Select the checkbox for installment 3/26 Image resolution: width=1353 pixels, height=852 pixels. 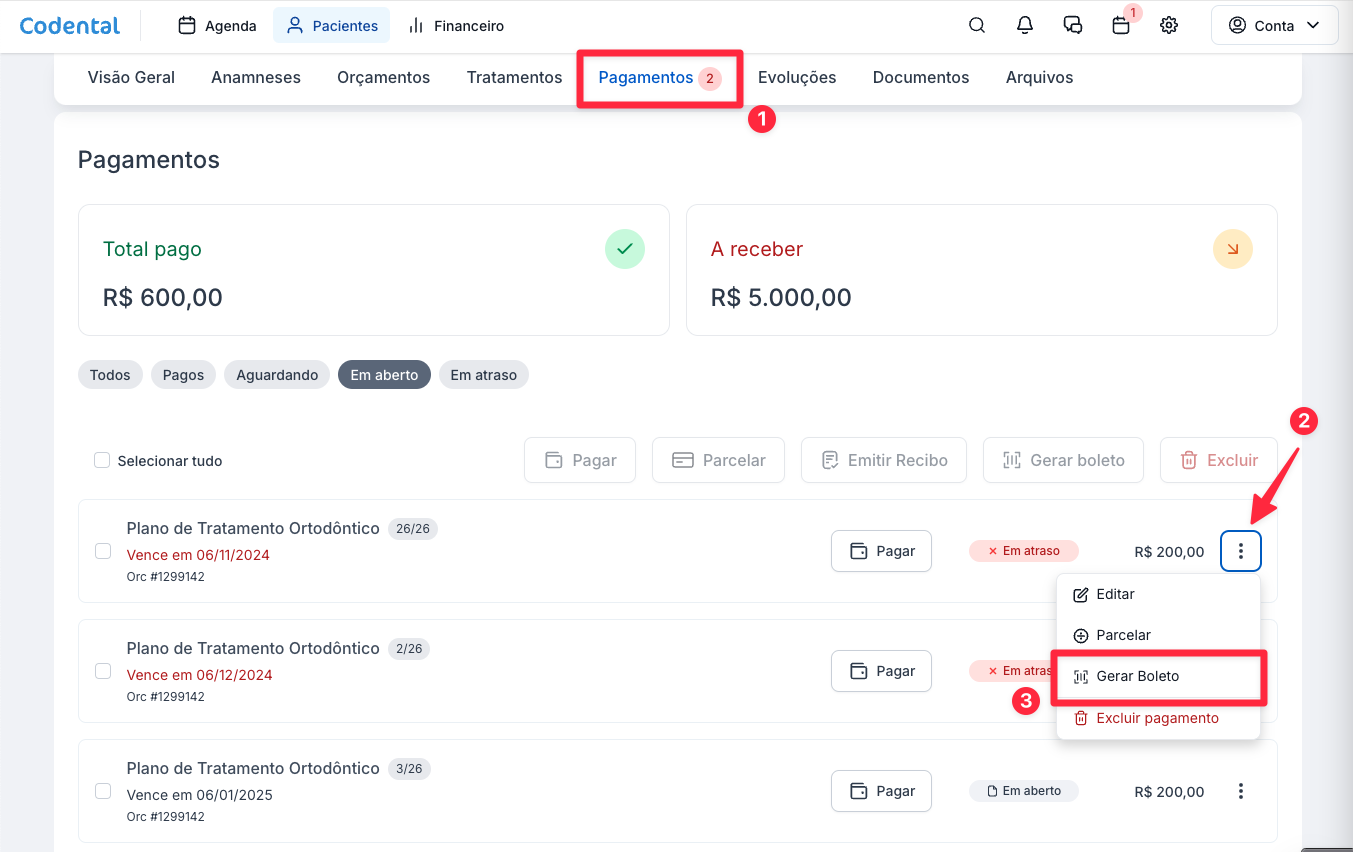[x=103, y=791]
